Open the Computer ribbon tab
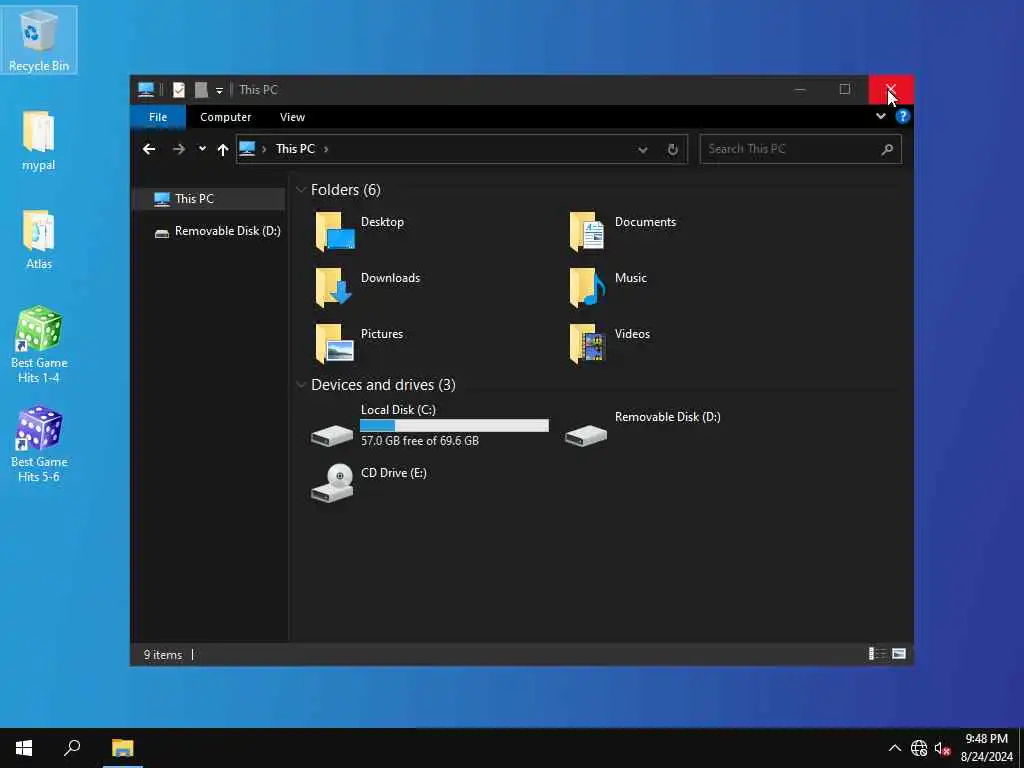Screen dimensions: 1024x768 tap(225, 117)
